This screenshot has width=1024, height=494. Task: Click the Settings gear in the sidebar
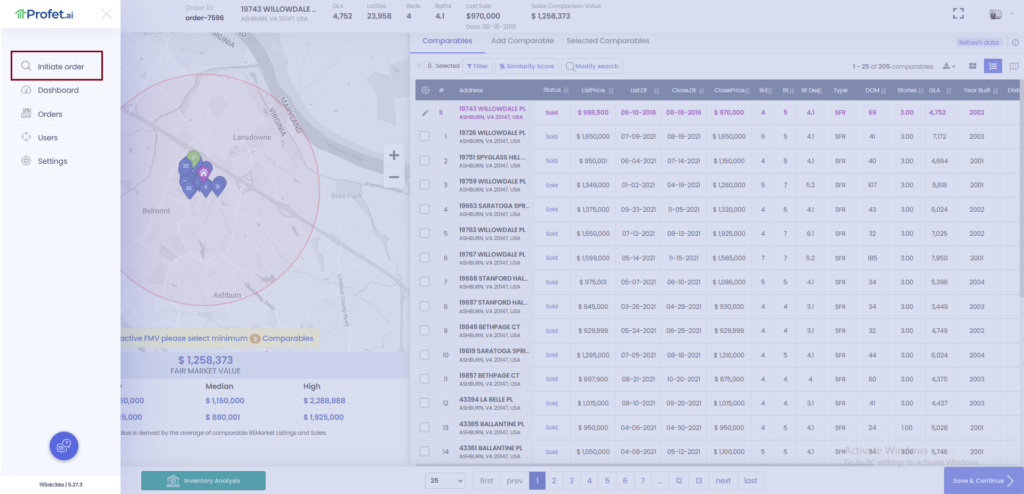point(27,161)
